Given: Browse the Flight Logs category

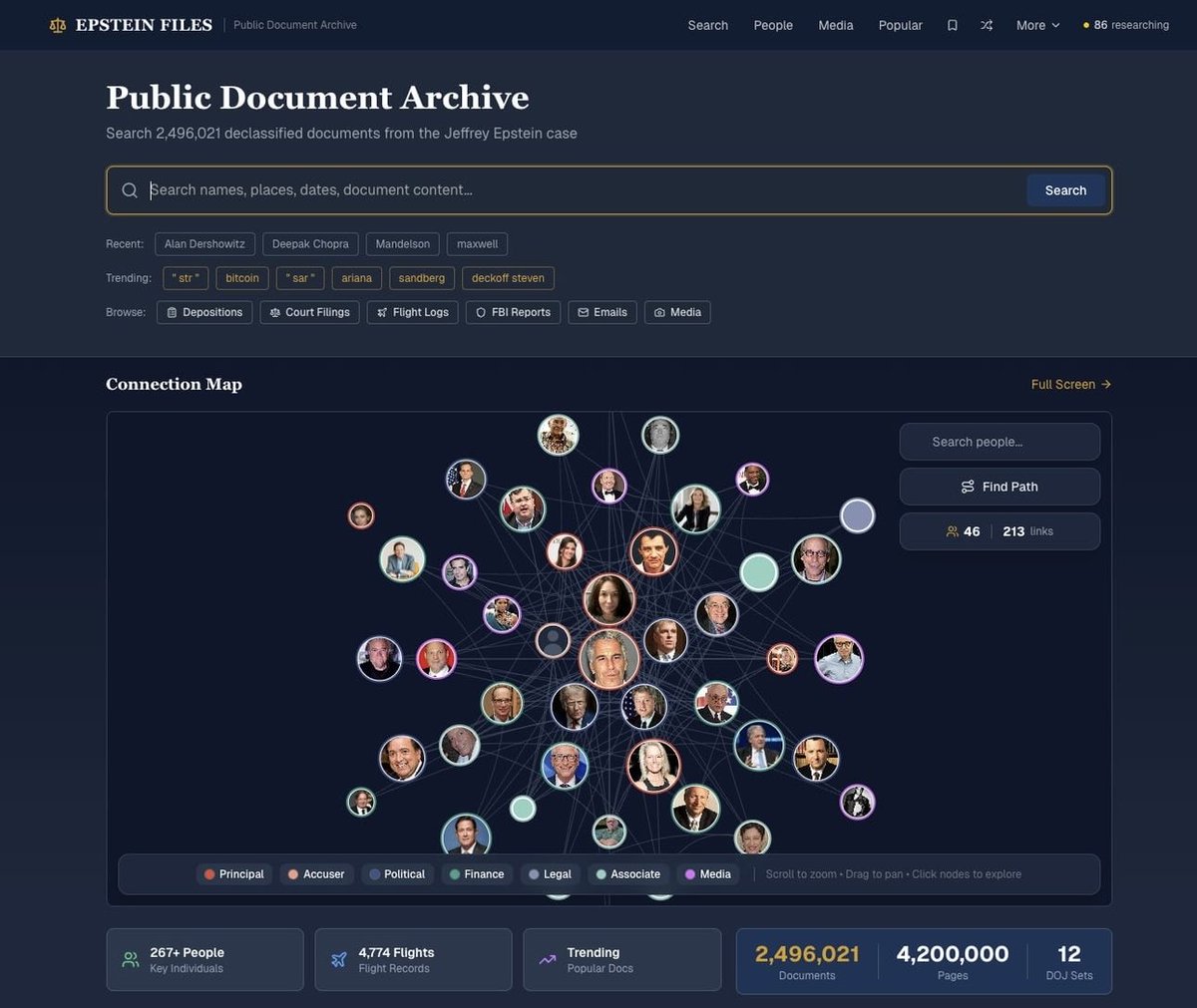Looking at the screenshot, I should click(412, 312).
